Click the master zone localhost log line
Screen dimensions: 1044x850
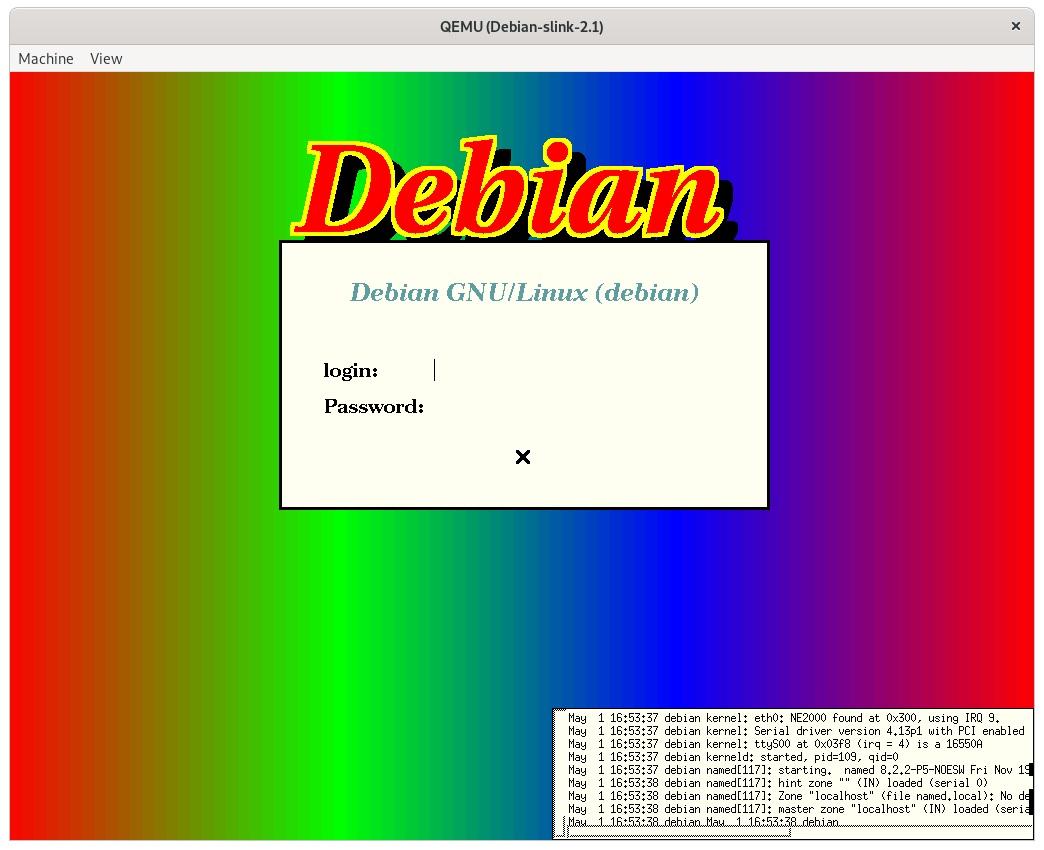pyautogui.click(x=790, y=809)
